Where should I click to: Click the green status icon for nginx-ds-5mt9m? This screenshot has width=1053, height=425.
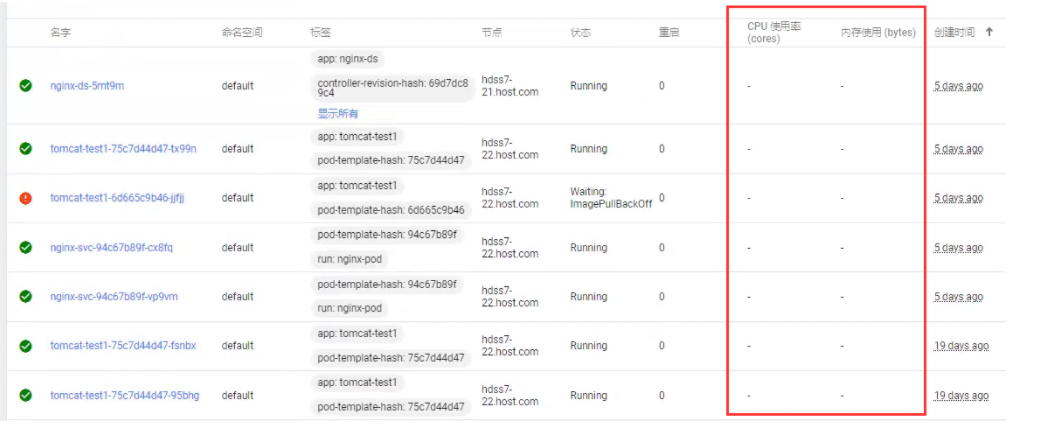click(26, 86)
